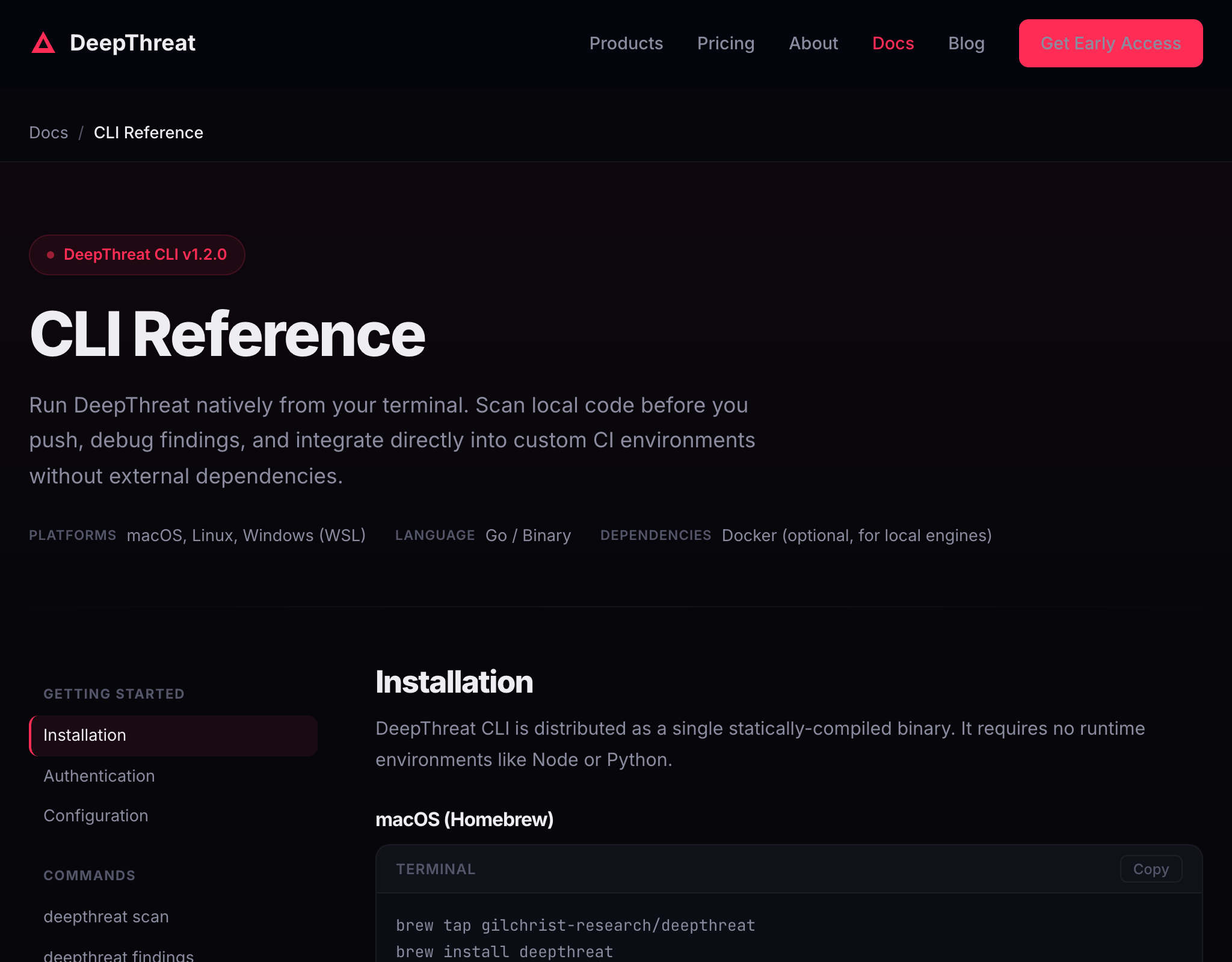The image size is (1232, 962).
Task: Open deepthreat scan command docs
Action: coord(106,917)
